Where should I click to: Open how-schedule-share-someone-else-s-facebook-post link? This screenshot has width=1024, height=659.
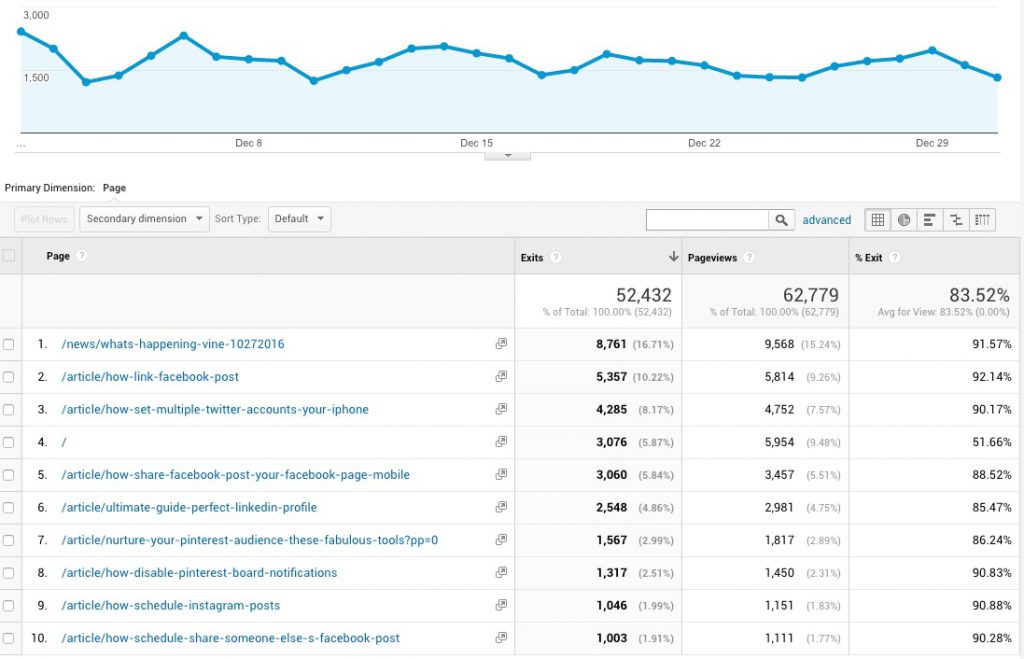[231, 638]
